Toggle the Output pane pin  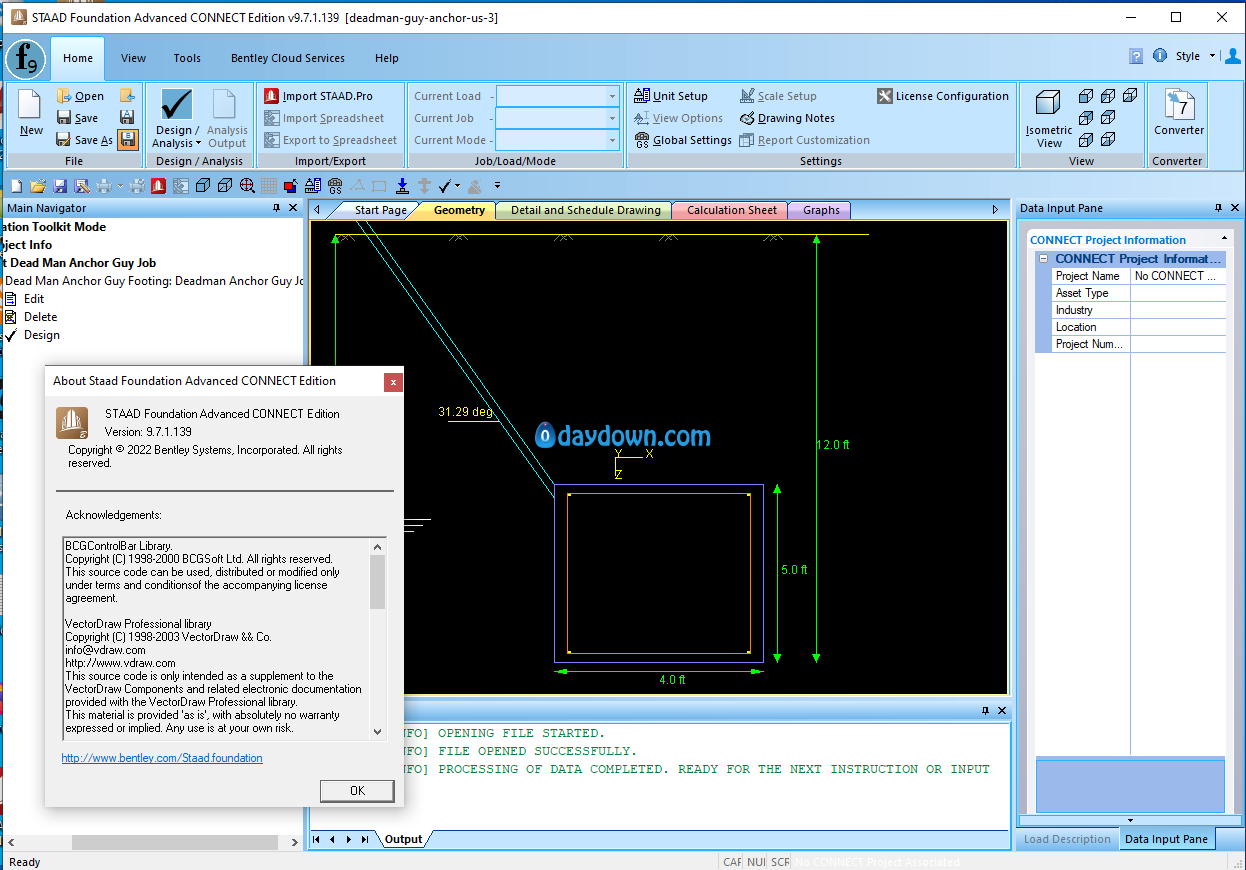985,710
